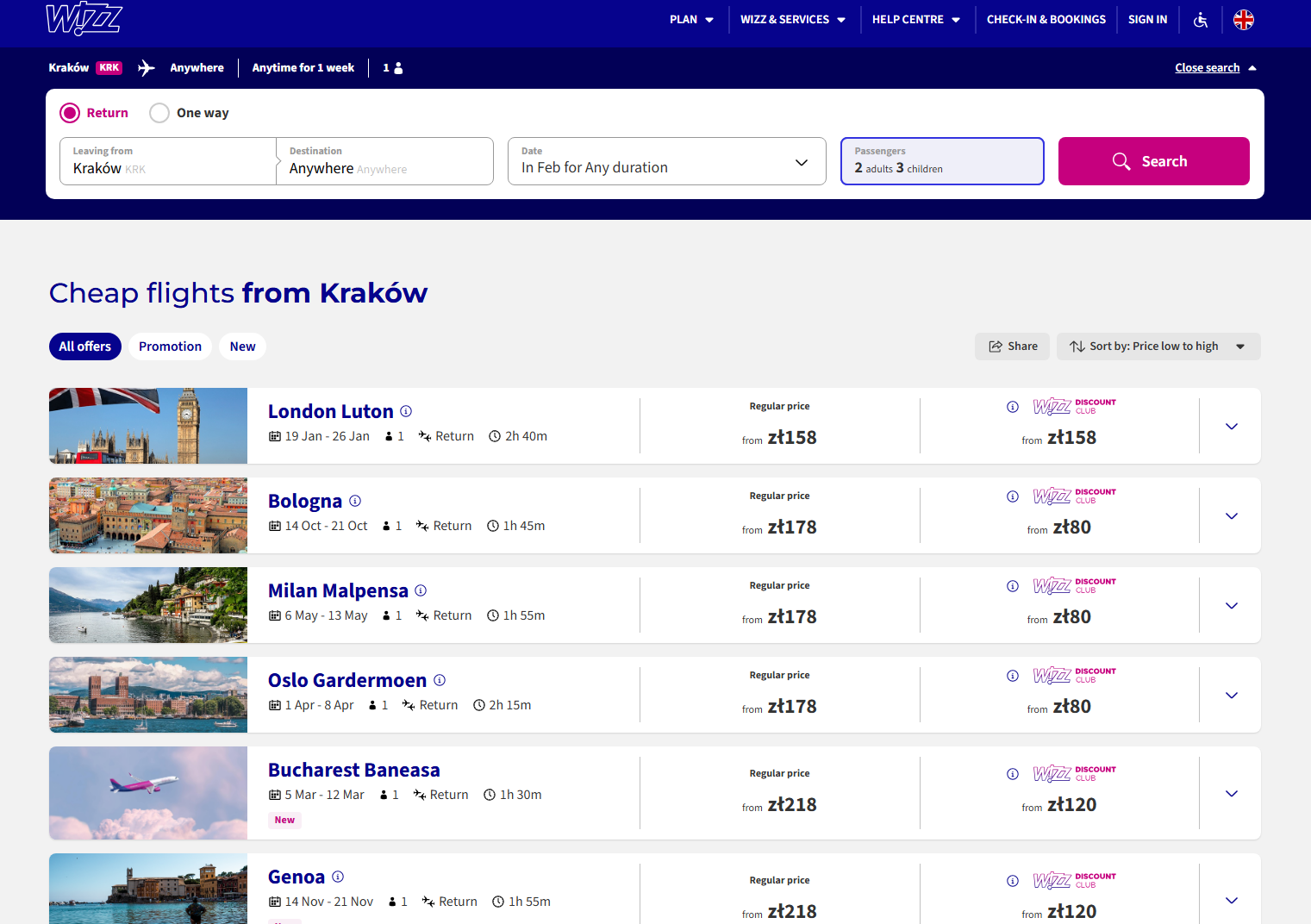Click the airplane icon in summary bar
1311x924 pixels.
pyautogui.click(x=147, y=68)
